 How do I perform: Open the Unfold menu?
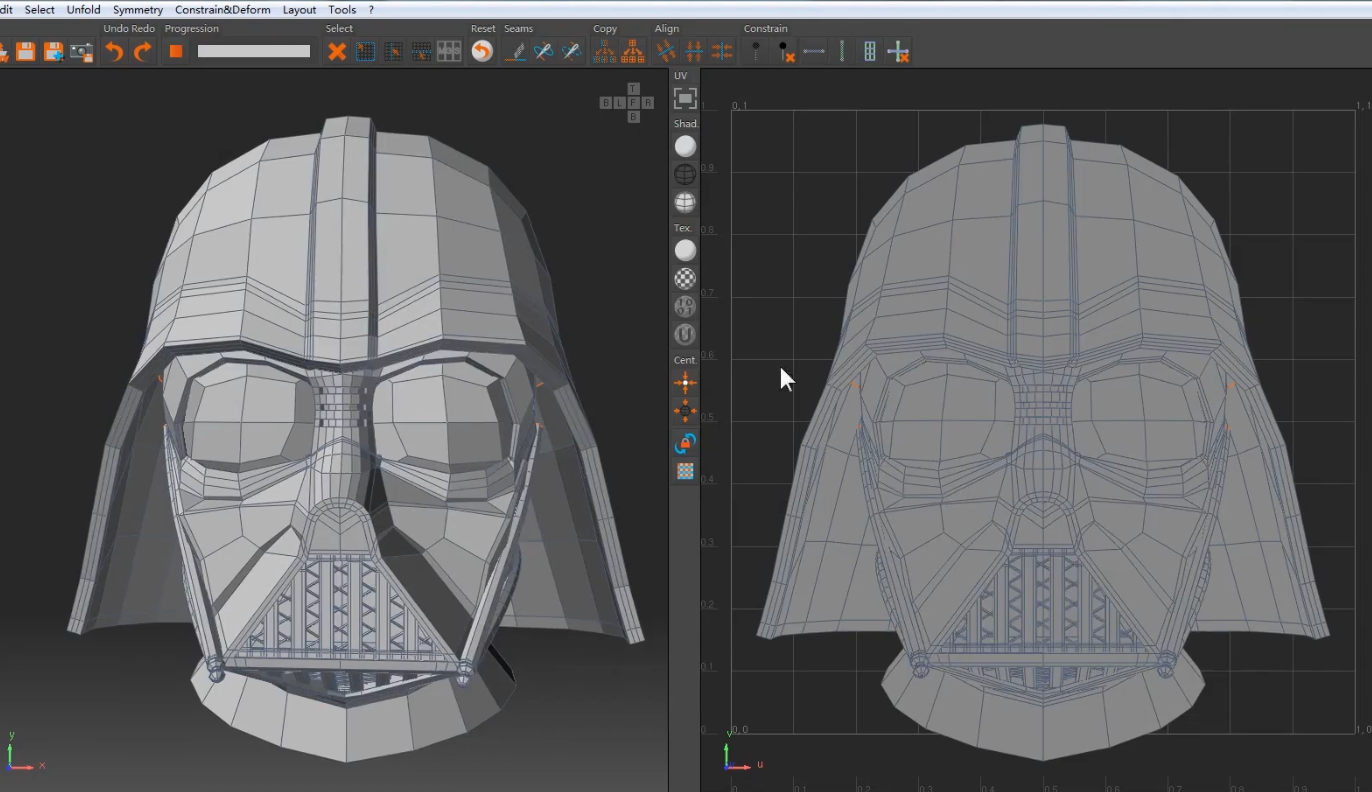(84, 10)
